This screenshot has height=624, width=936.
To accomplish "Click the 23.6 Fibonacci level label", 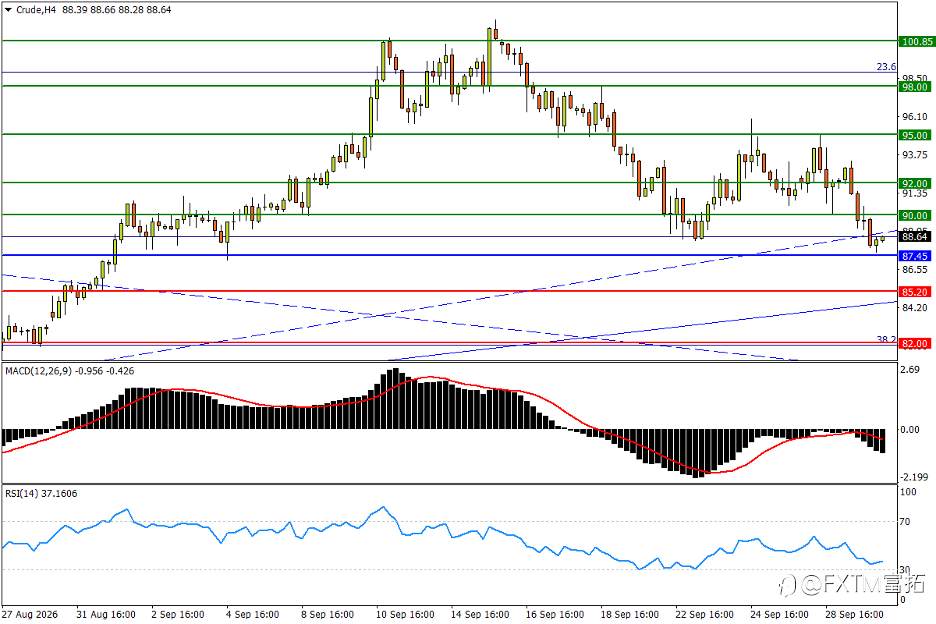I will point(886,67).
